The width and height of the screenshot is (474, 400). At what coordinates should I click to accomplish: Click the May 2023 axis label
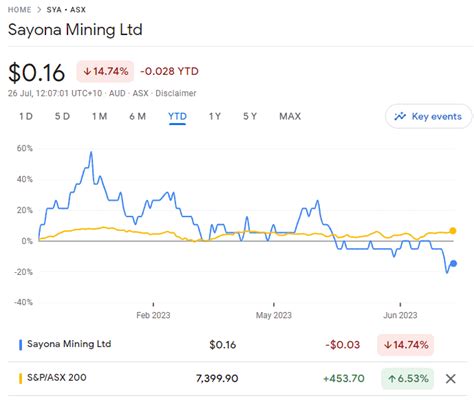pyautogui.click(x=274, y=315)
